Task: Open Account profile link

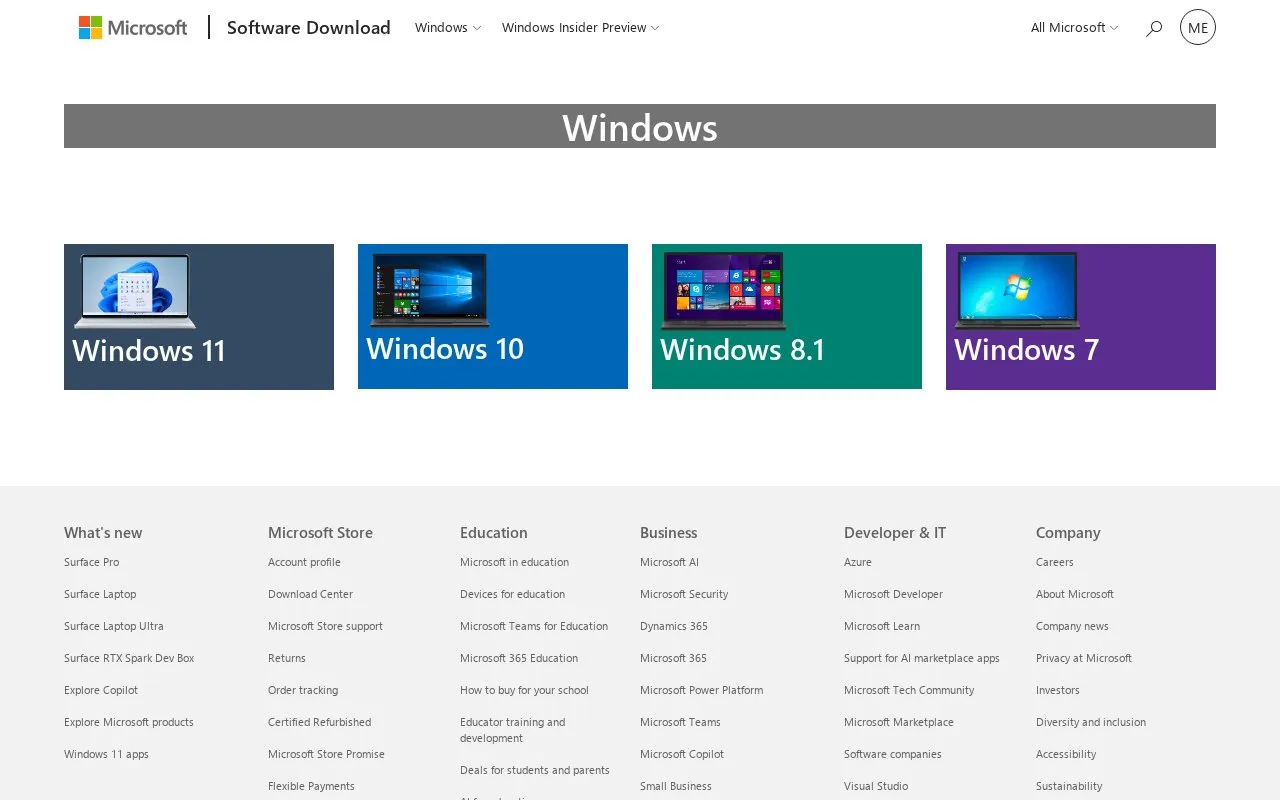Action: point(304,562)
